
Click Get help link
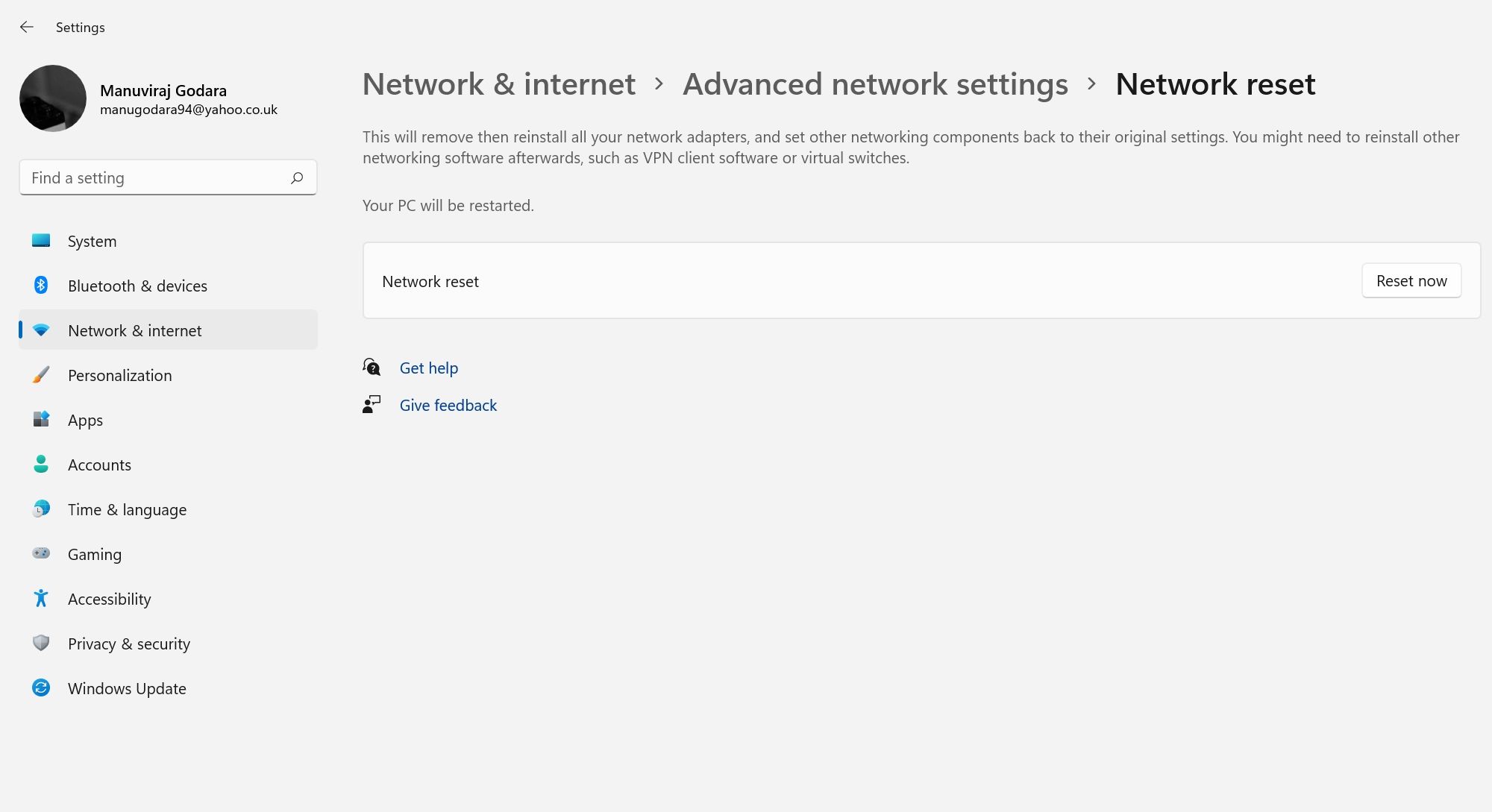point(428,367)
